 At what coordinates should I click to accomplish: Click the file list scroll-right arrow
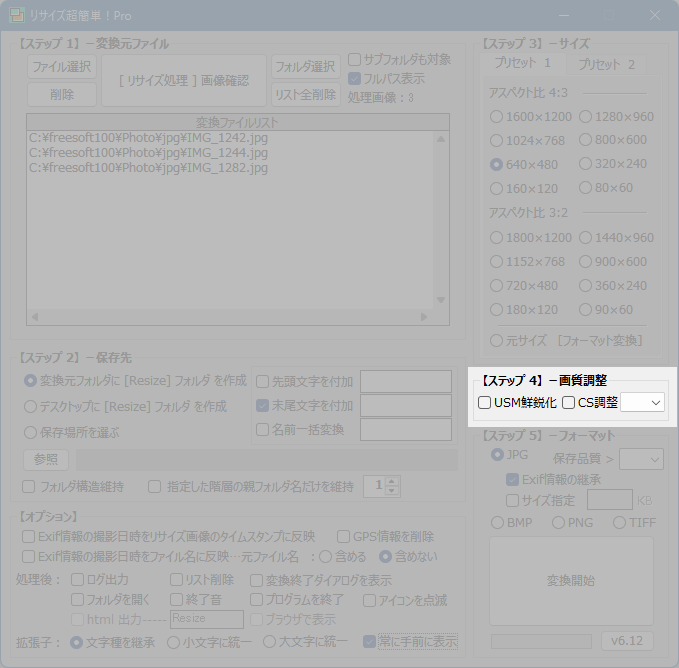coord(424,317)
